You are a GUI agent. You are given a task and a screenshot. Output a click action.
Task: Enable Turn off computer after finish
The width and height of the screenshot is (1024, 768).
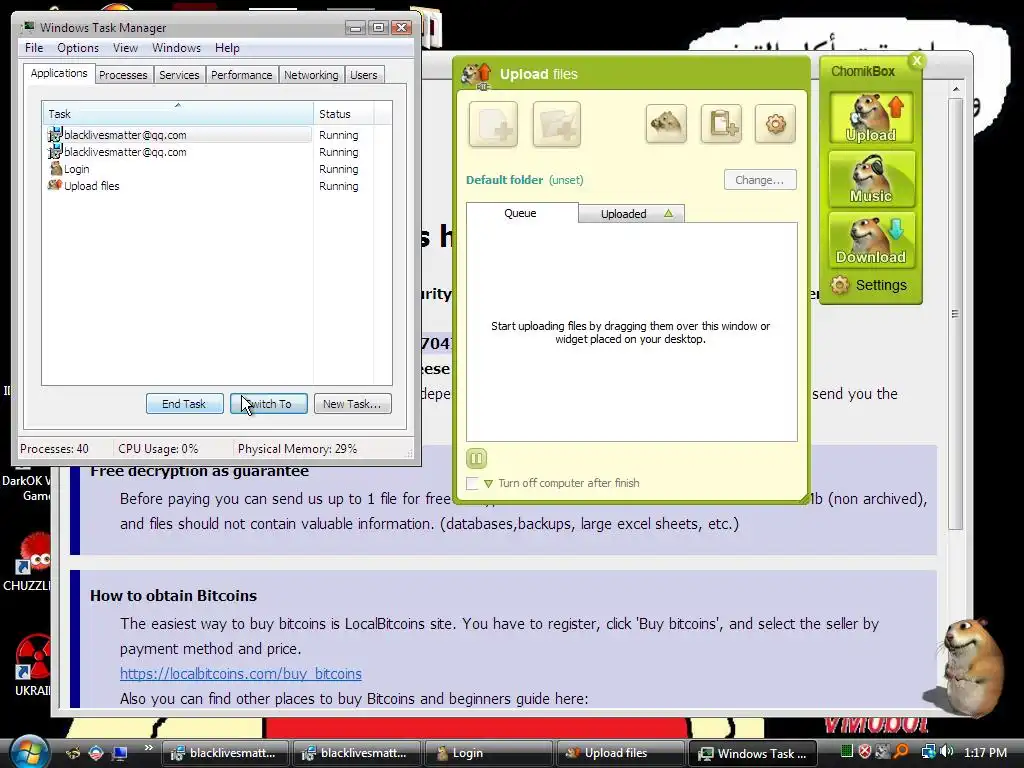pos(472,483)
